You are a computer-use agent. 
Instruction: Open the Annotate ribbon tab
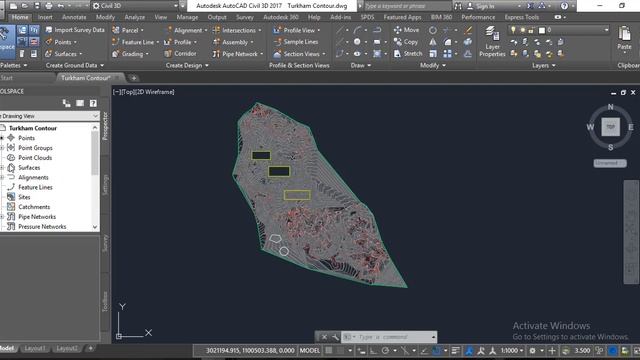74,17
